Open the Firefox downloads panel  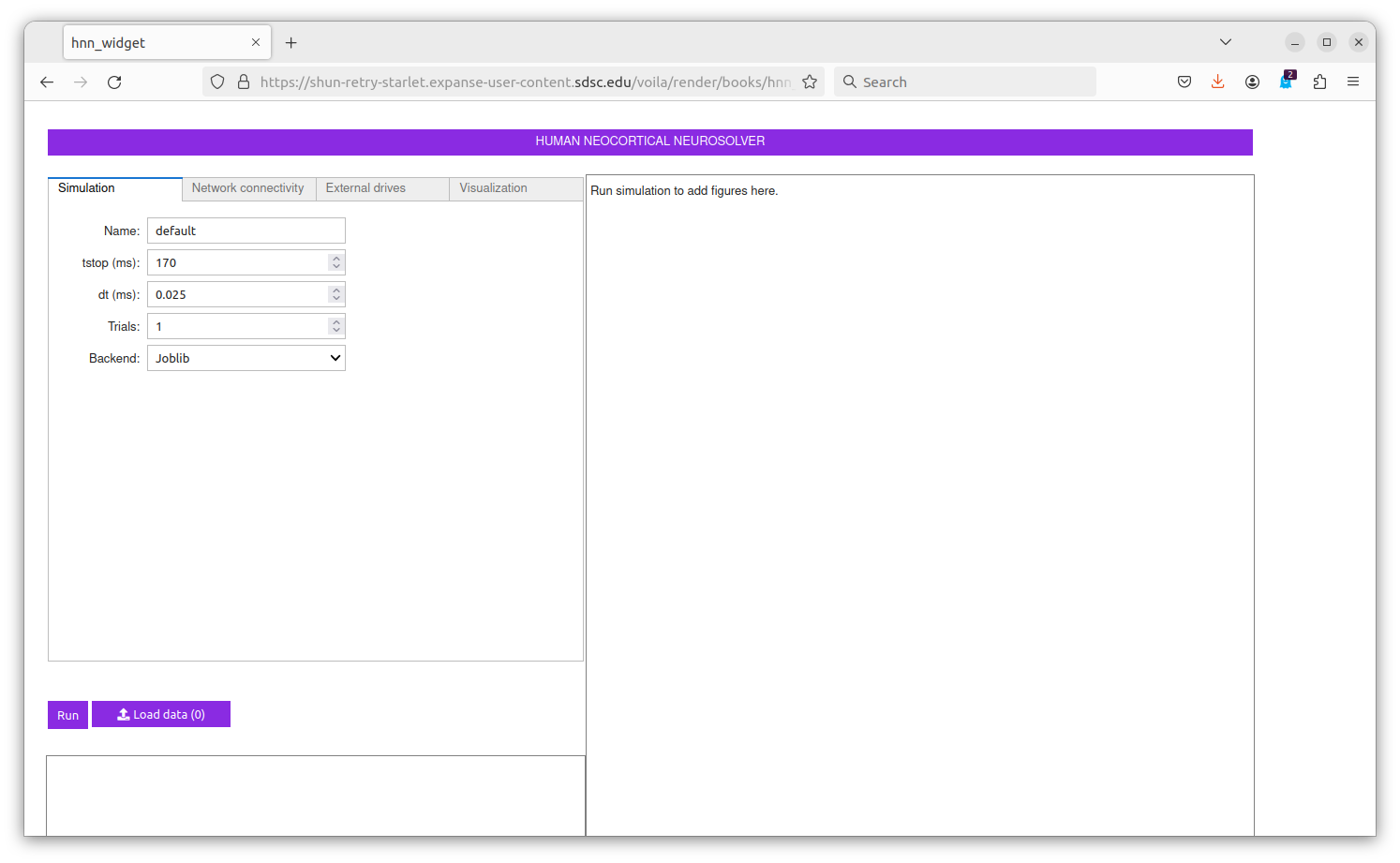click(x=1217, y=82)
